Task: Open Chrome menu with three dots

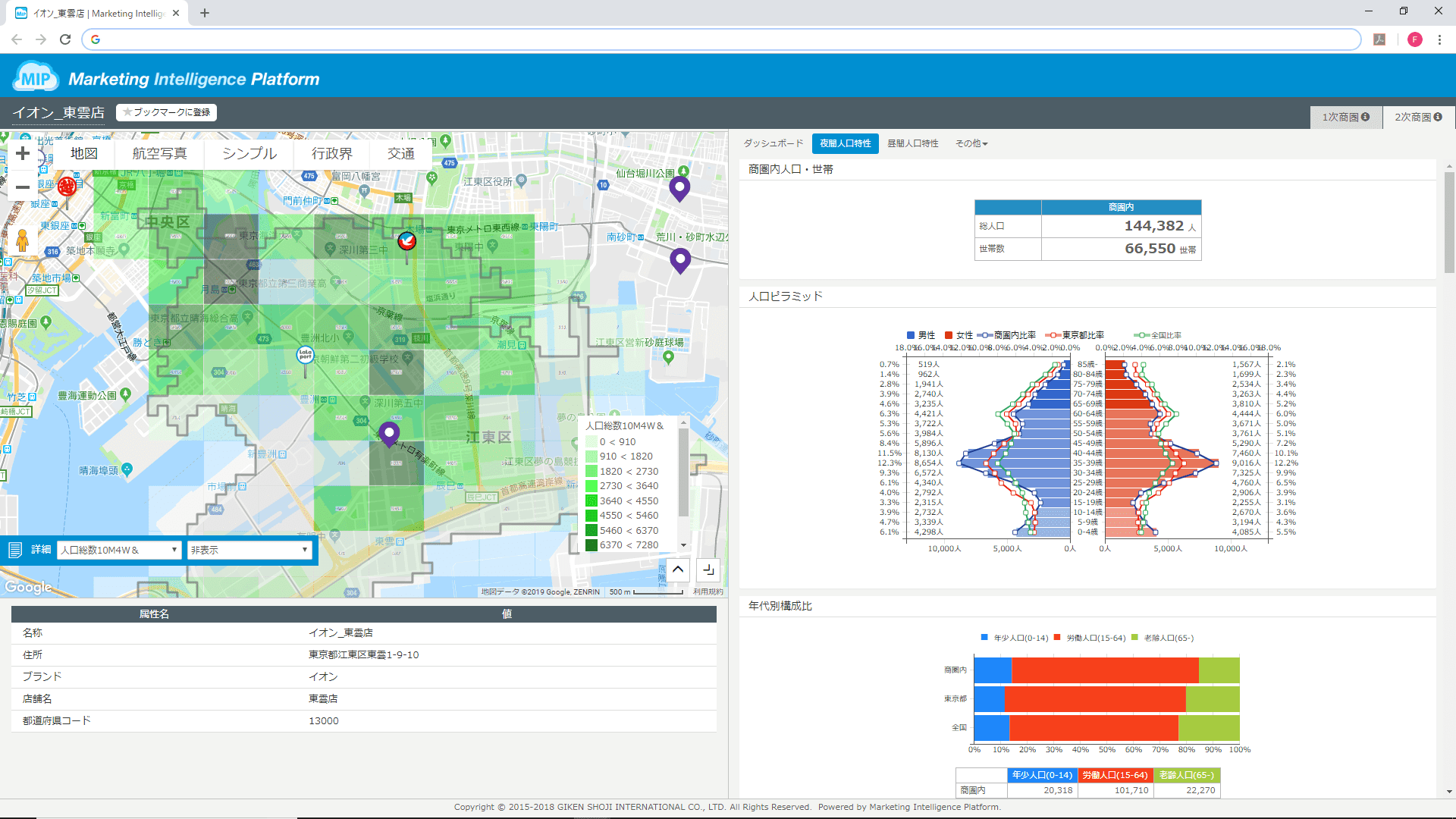Action: click(1439, 39)
